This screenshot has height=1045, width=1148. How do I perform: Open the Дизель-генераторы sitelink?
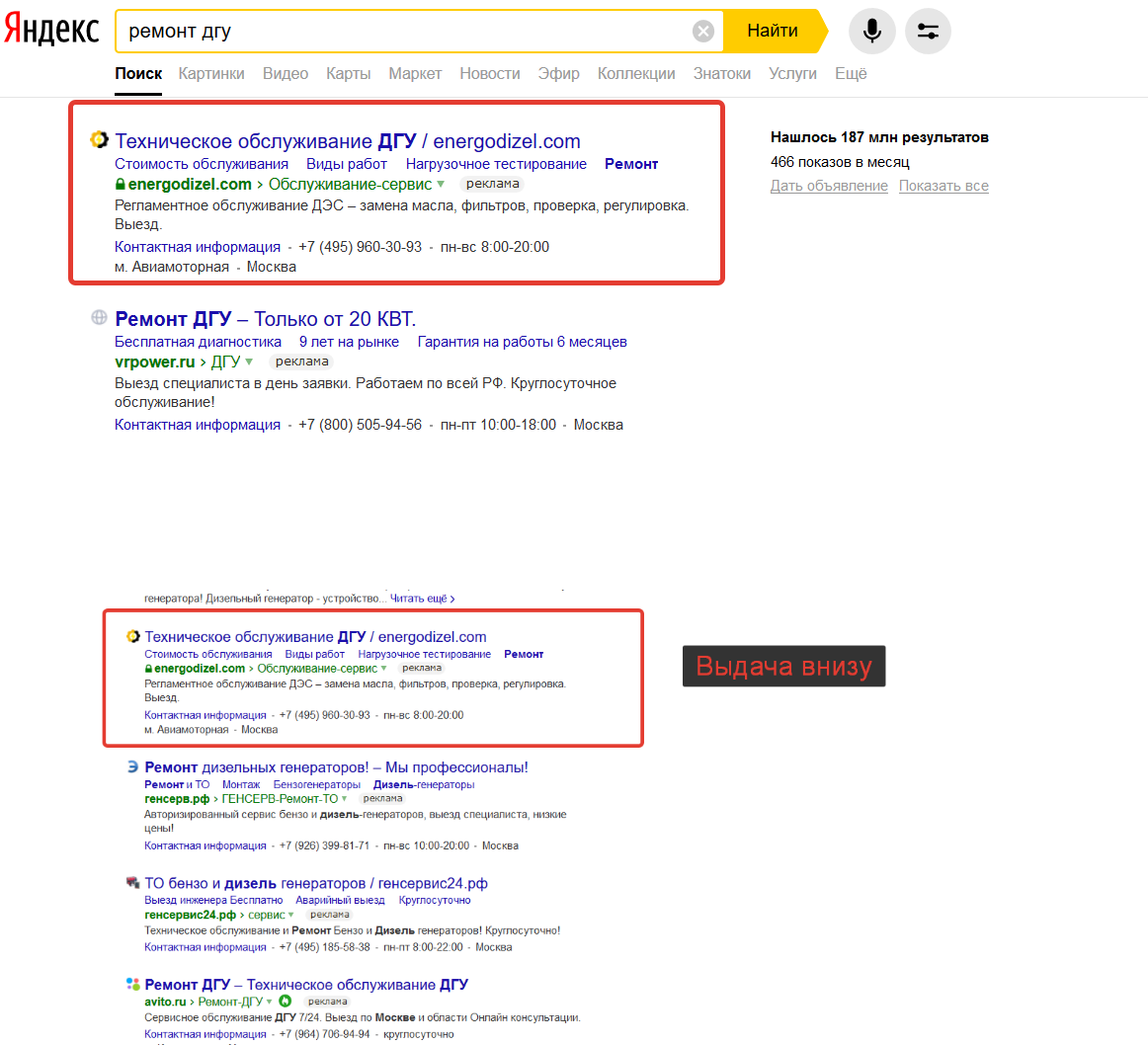pyautogui.click(x=424, y=784)
